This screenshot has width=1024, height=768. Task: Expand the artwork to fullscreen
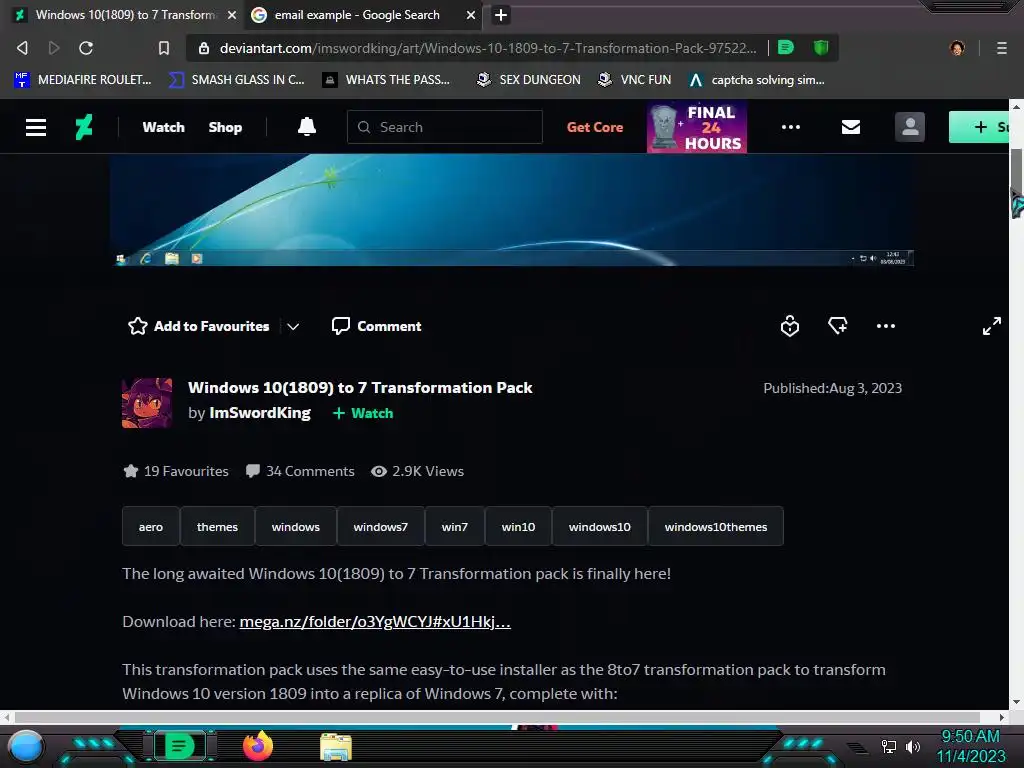[x=991, y=326]
